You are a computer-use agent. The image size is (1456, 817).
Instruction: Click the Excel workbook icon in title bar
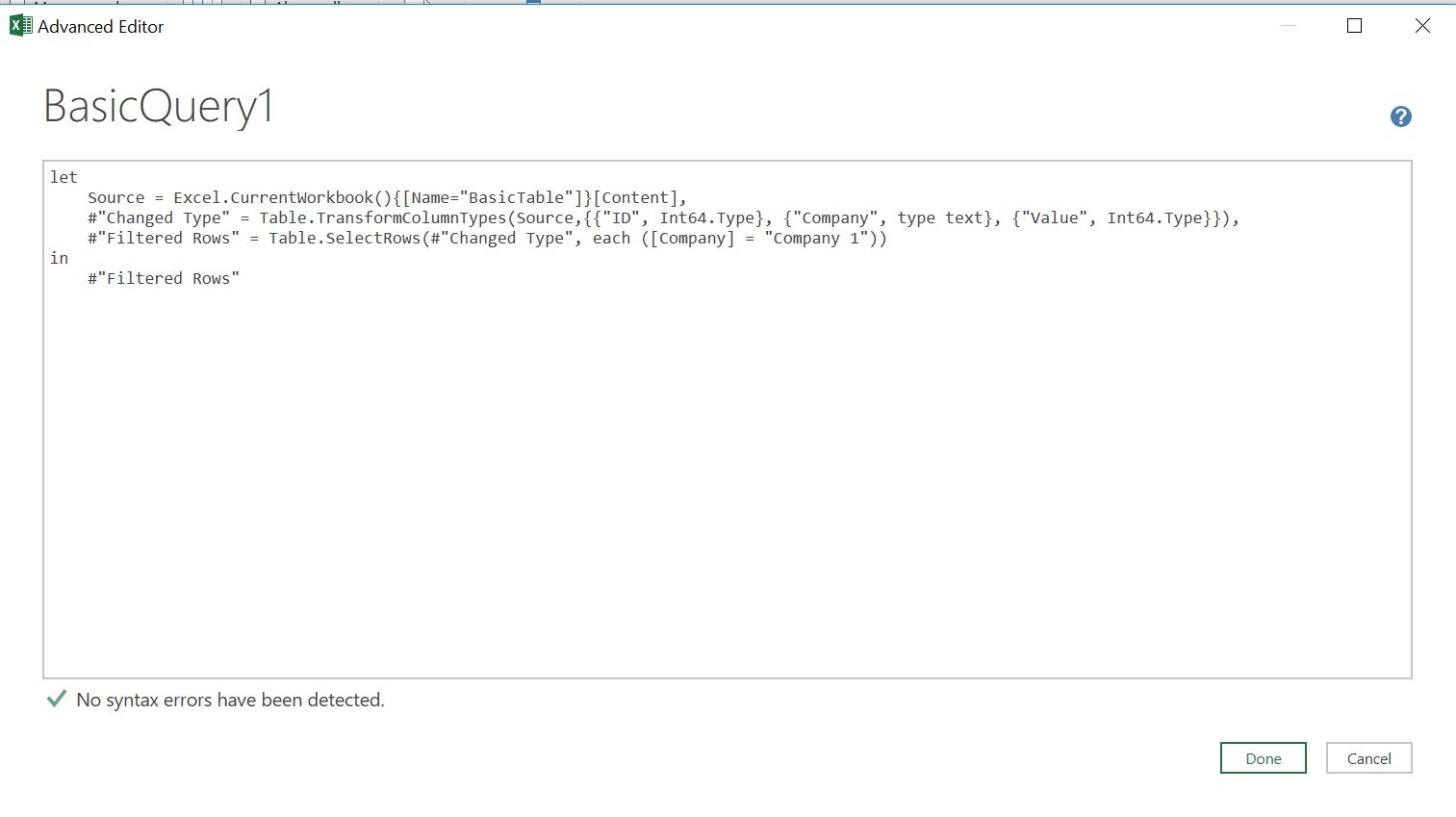coord(20,25)
